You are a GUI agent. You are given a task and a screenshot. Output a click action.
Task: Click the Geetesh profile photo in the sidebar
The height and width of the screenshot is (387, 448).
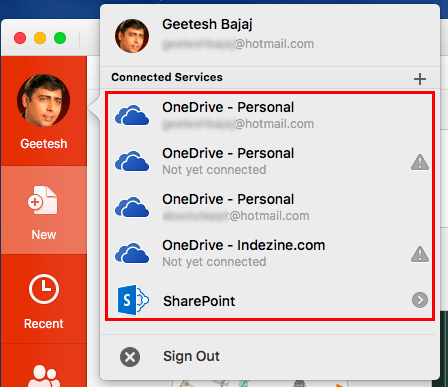[43, 100]
